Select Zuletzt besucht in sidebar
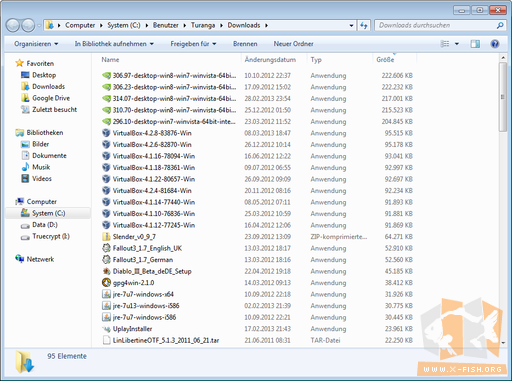Image resolution: width=512 pixels, height=381 pixels. (54, 110)
